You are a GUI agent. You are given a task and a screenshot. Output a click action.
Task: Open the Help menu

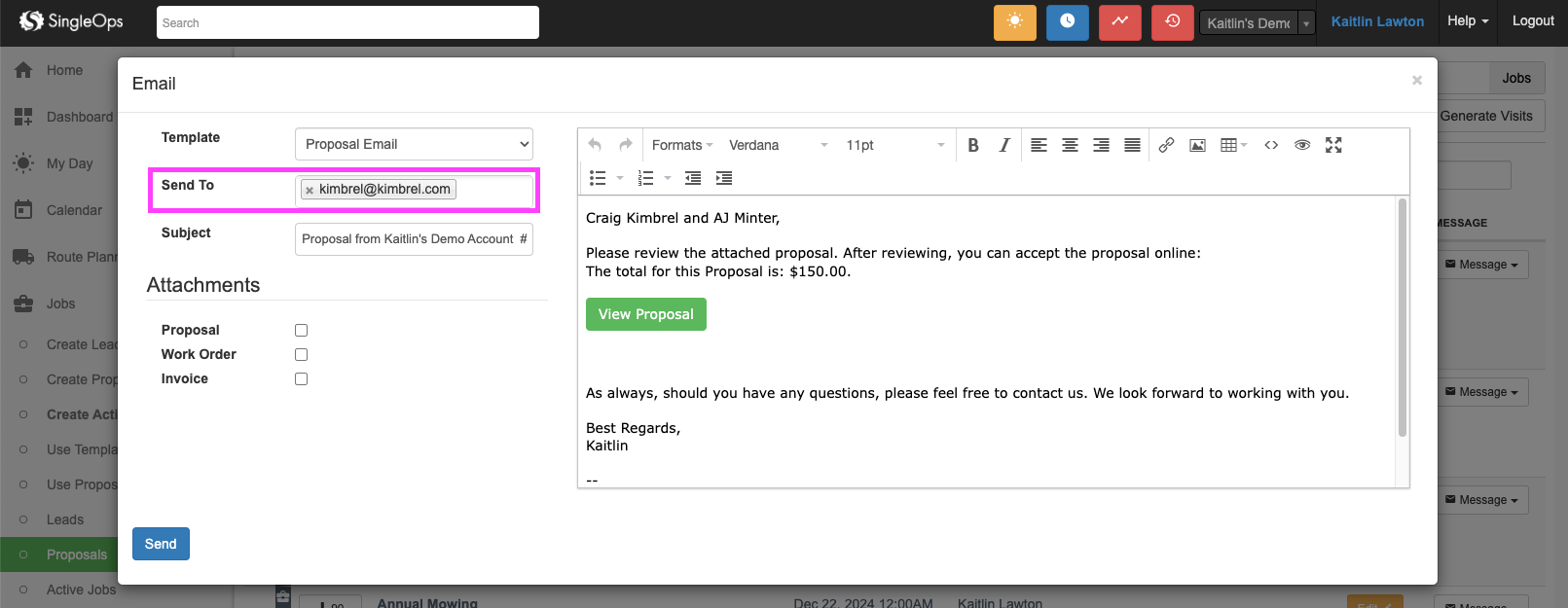pyautogui.click(x=1467, y=21)
